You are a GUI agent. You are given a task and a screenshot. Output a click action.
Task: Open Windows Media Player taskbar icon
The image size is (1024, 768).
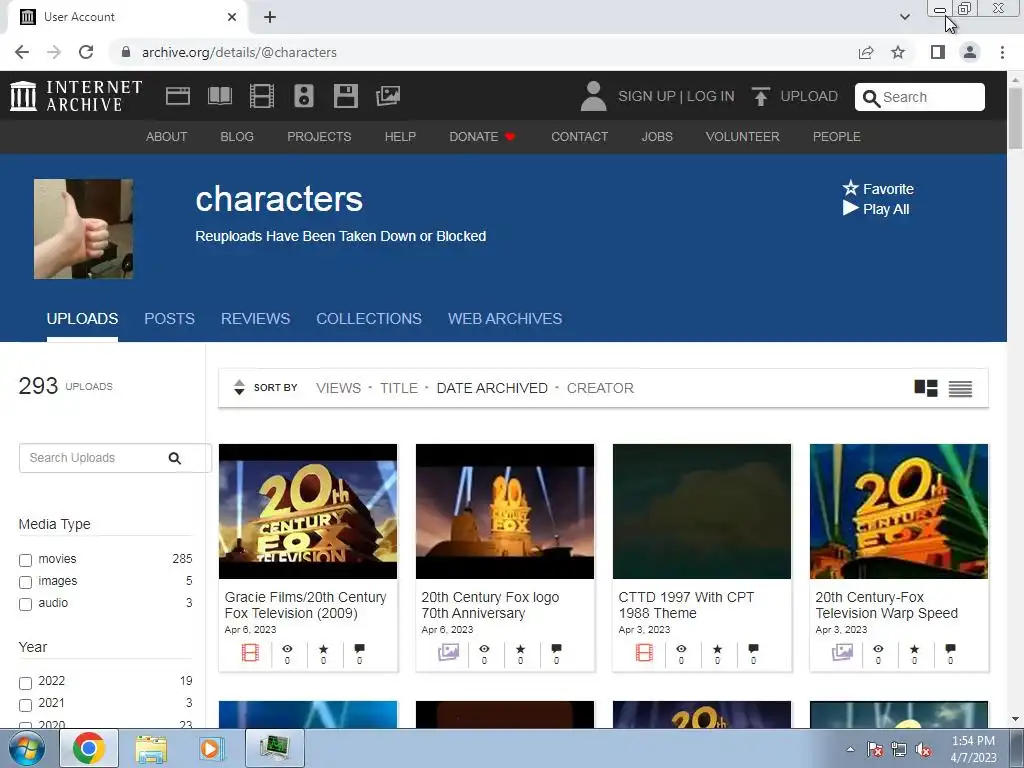(x=211, y=748)
